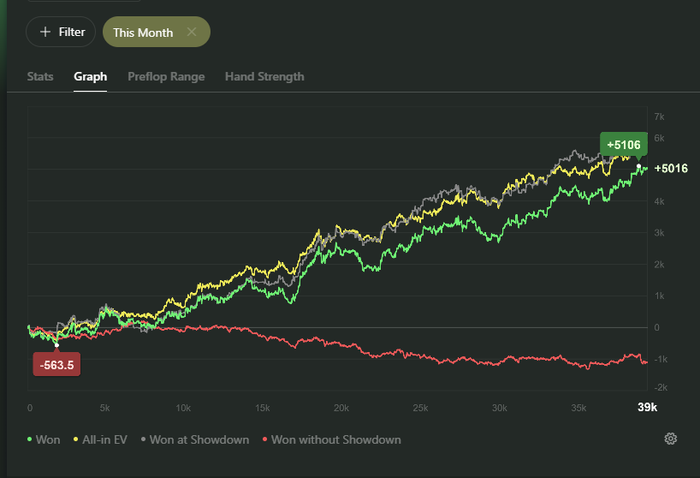Open graph settings gear icon
Screen dimensions: 700x478
point(670,439)
